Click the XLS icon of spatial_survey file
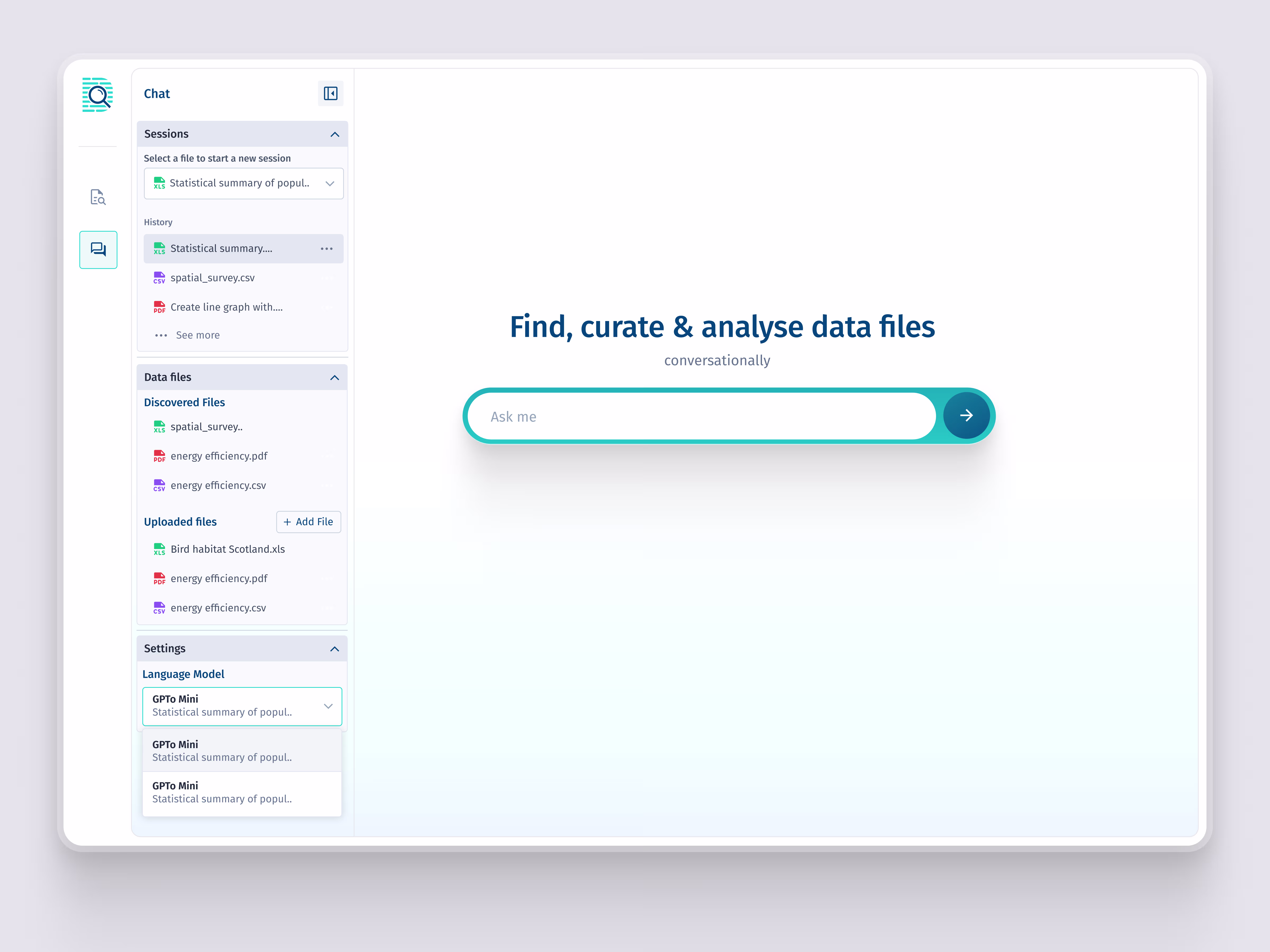Viewport: 1270px width, 952px height. coord(159,427)
